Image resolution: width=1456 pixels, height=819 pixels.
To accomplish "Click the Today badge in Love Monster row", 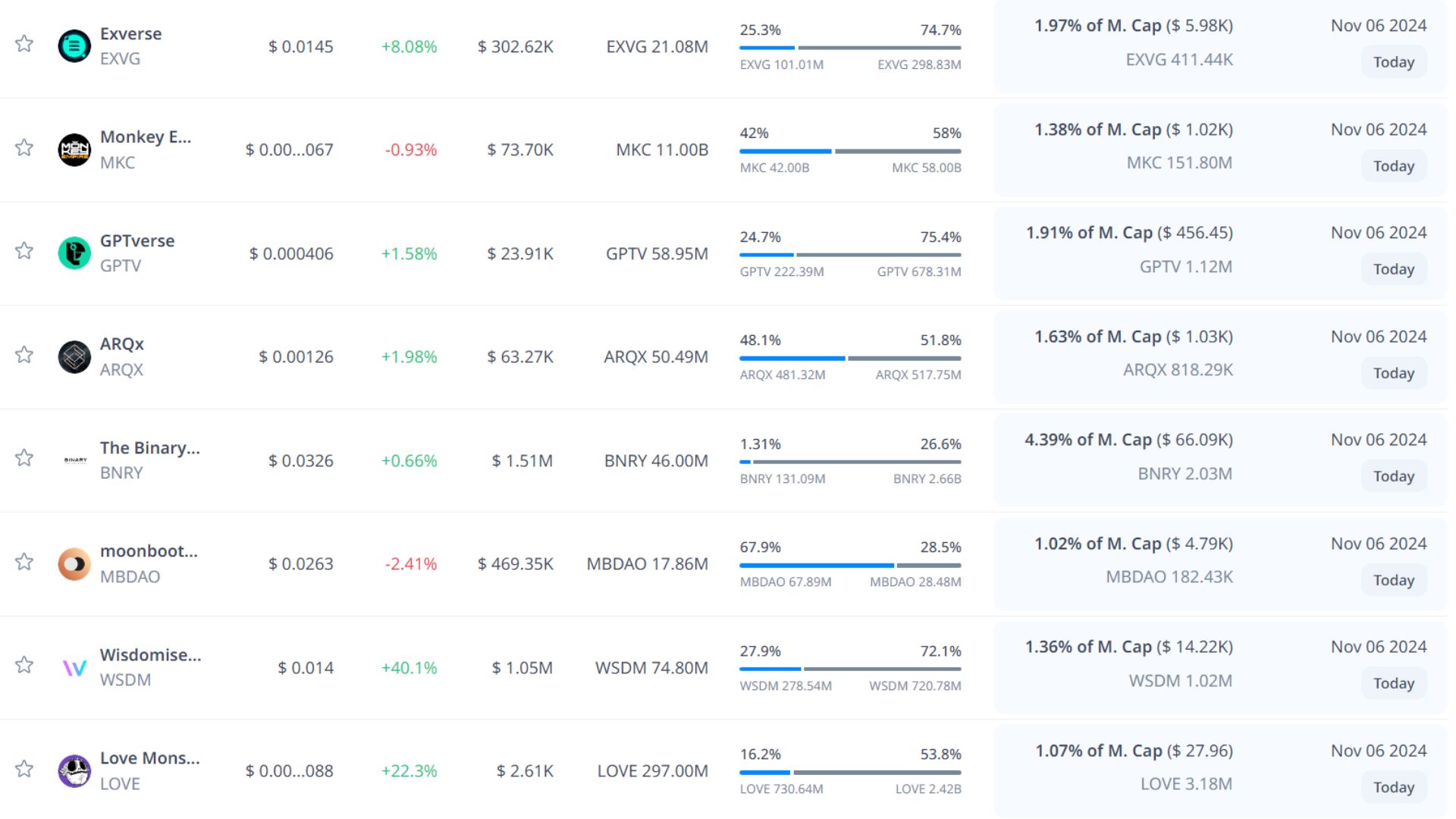I will 1393,787.
